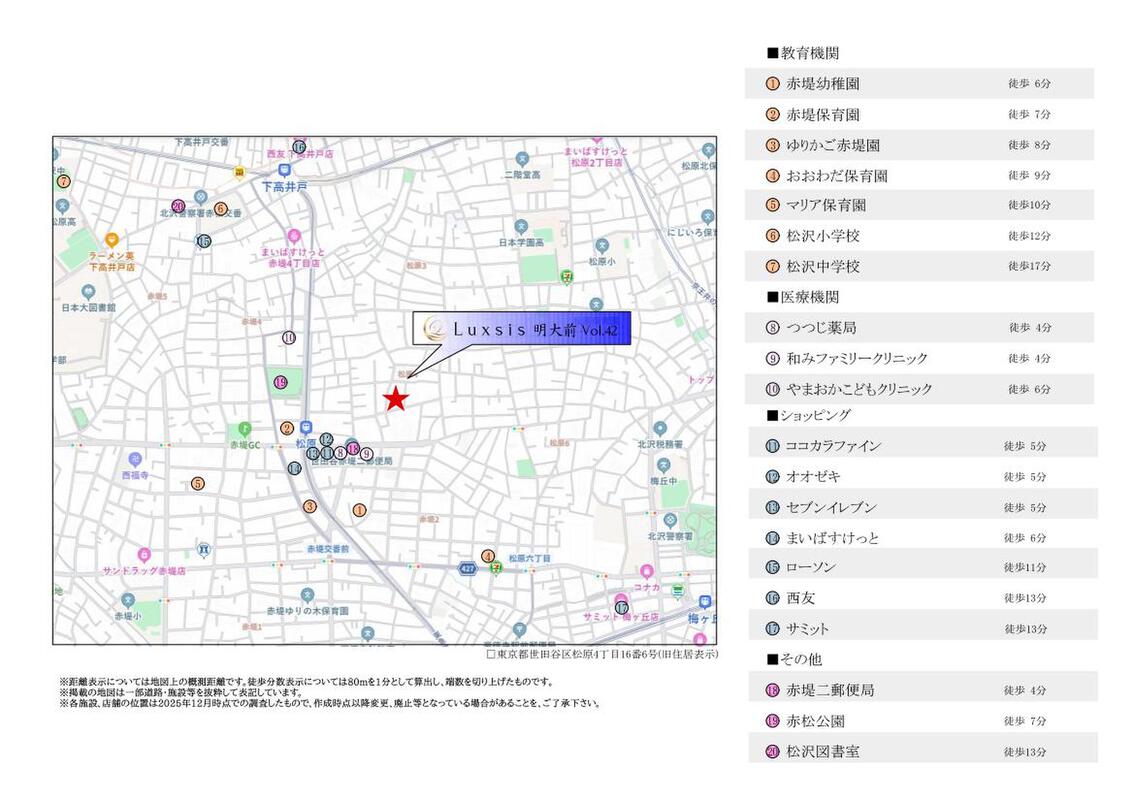Select ココカラファイン in the shopping list
The height and width of the screenshot is (800, 1133).
832,446
